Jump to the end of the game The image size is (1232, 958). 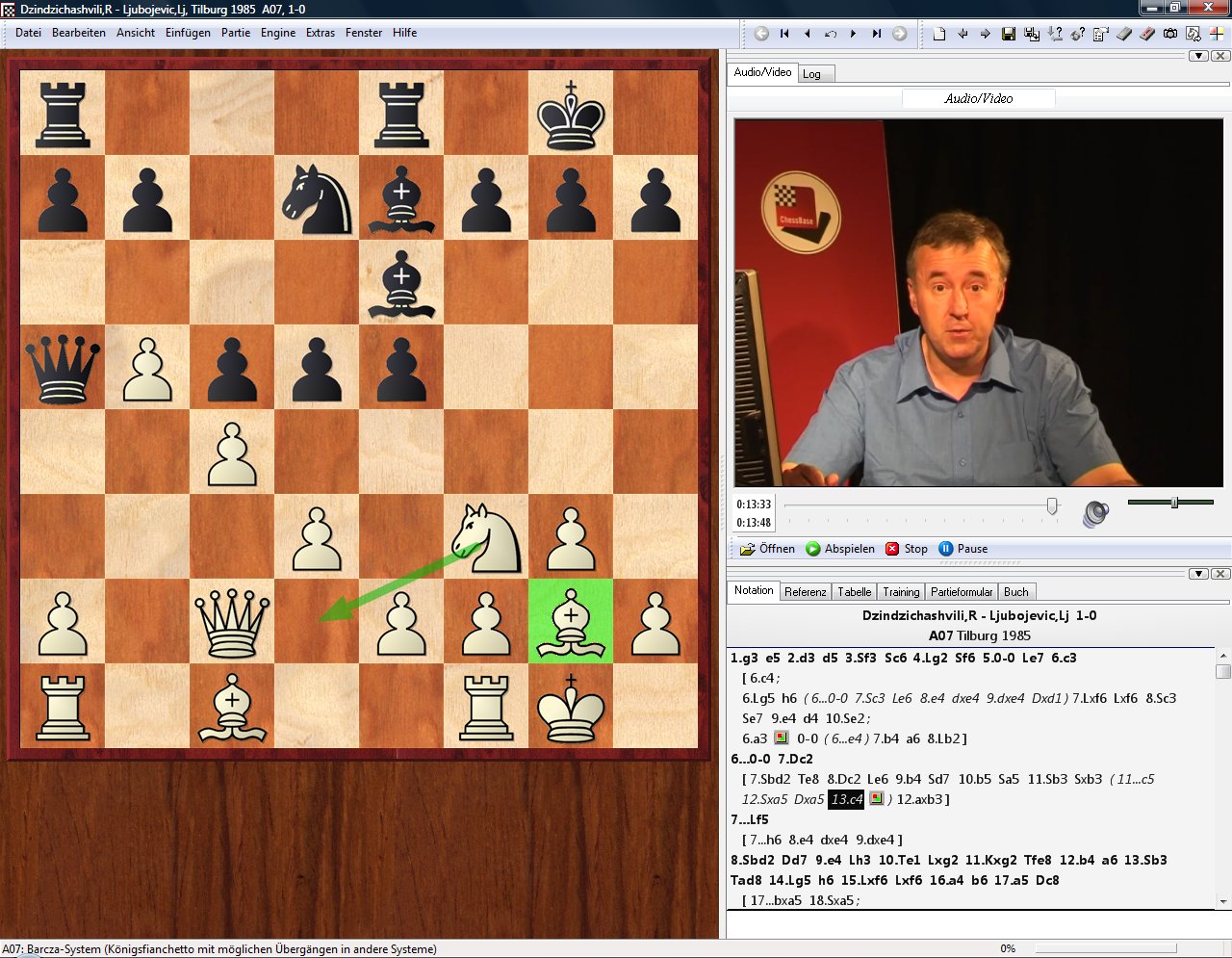pyautogui.click(x=876, y=34)
